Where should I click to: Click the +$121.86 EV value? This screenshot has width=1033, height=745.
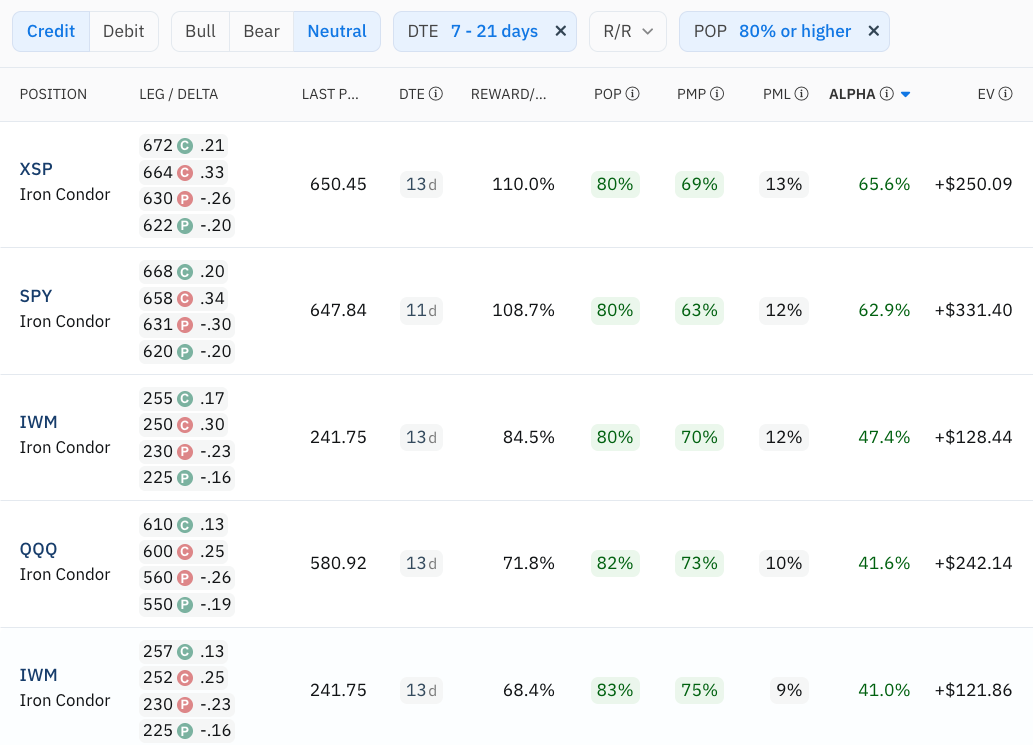point(973,690)
